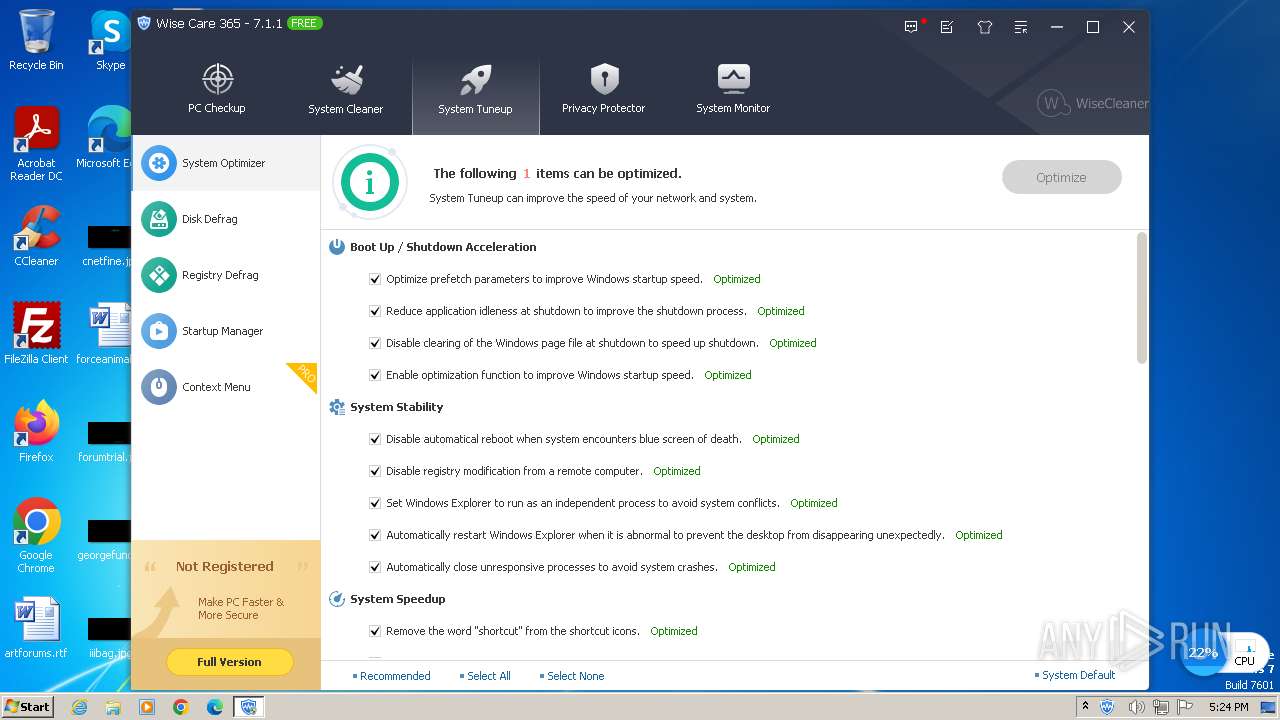Toggle Remove the word shortcut checkbox
This screenshot has width=1280, height=720.
click(375, 631)
